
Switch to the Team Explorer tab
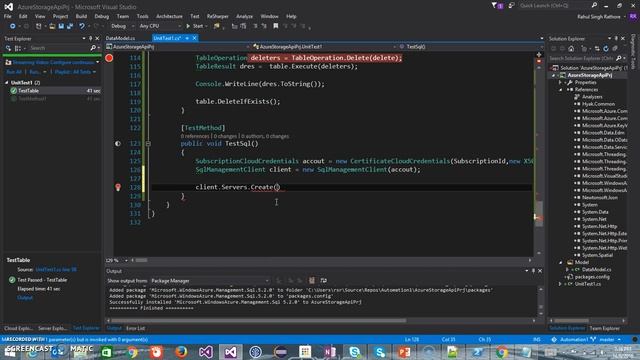[604, 328]
